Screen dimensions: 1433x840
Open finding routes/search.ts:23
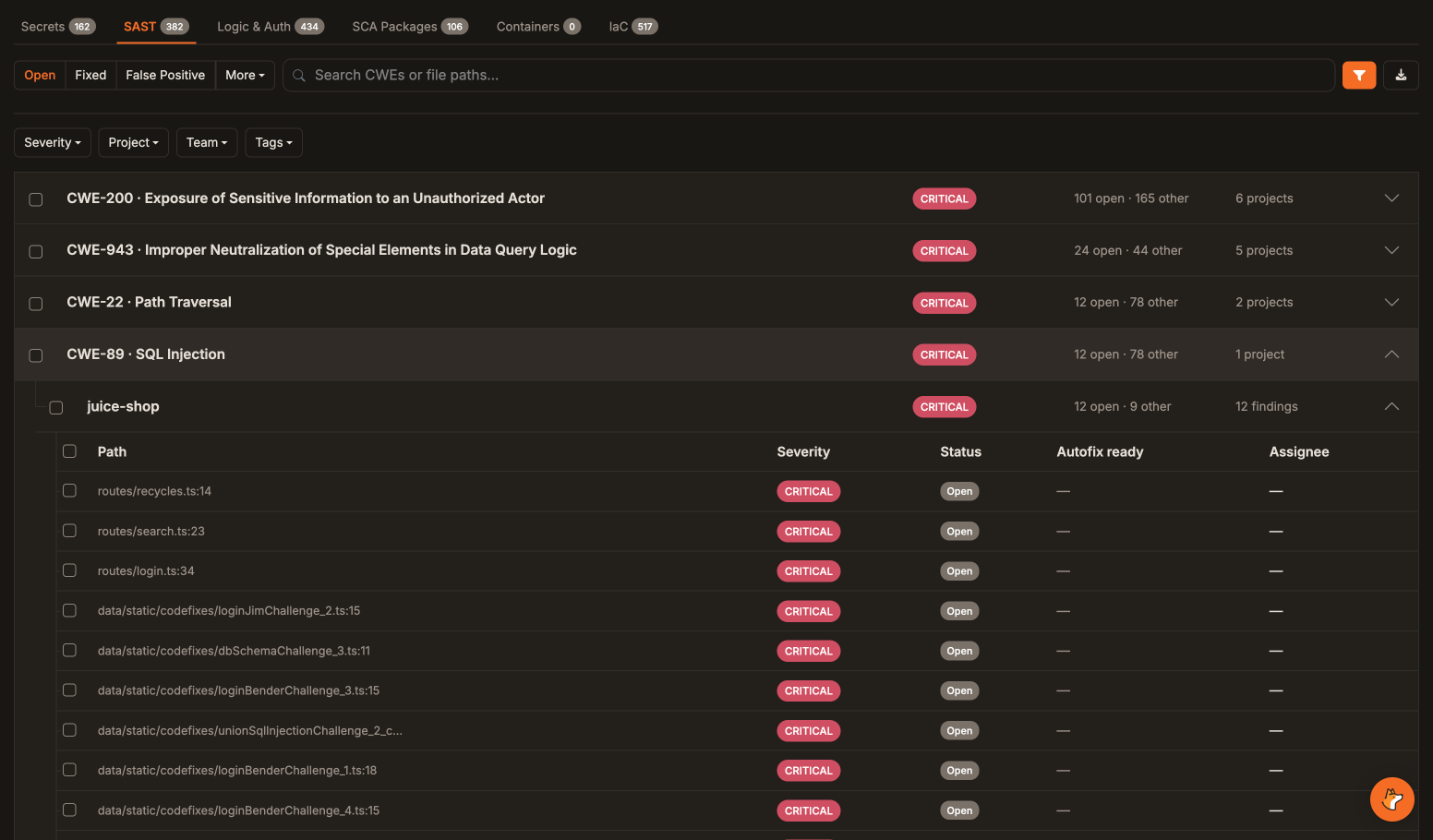[x=151, y=531]
